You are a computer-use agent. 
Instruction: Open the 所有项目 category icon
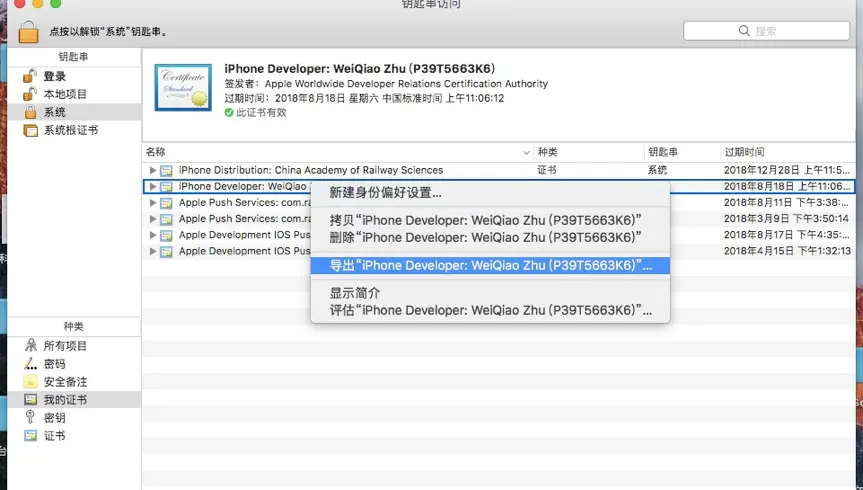(31, 345)
